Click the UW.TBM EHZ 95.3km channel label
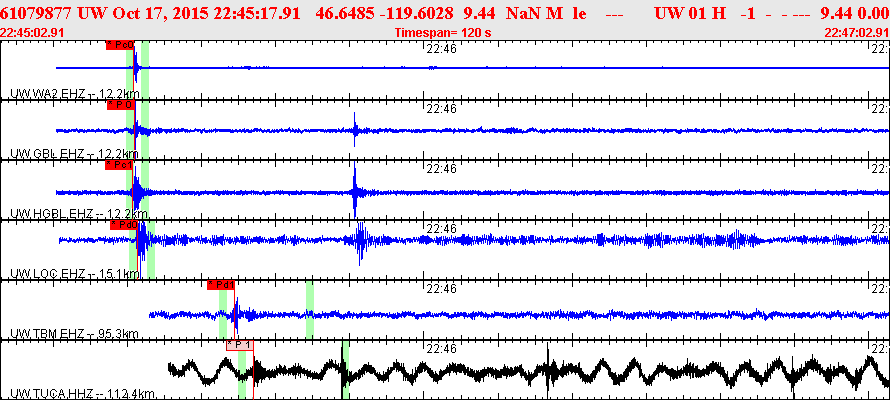Screen dimensions: 890x400 click(x=74, y=334)
